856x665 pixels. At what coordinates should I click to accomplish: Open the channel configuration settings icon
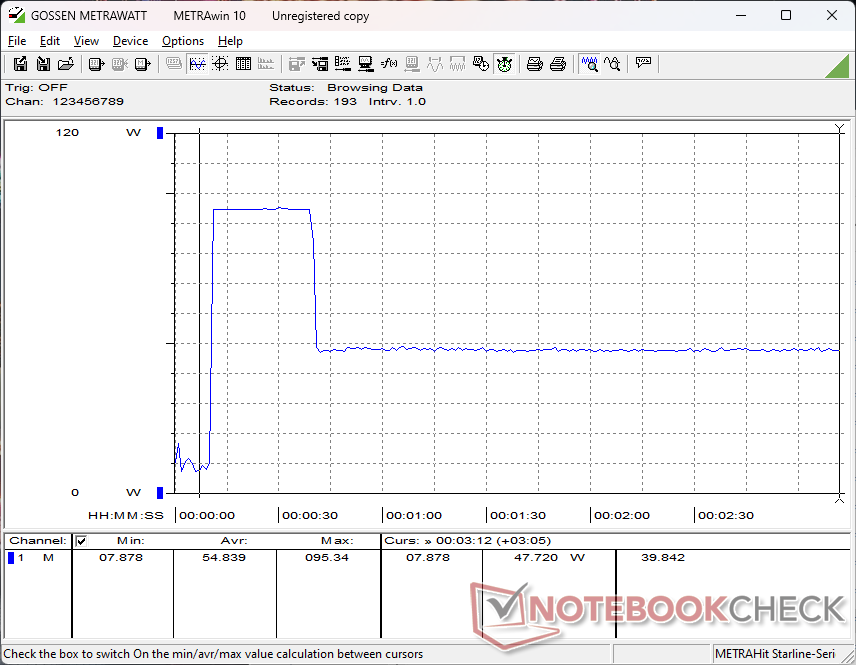[x=343, y=64]
